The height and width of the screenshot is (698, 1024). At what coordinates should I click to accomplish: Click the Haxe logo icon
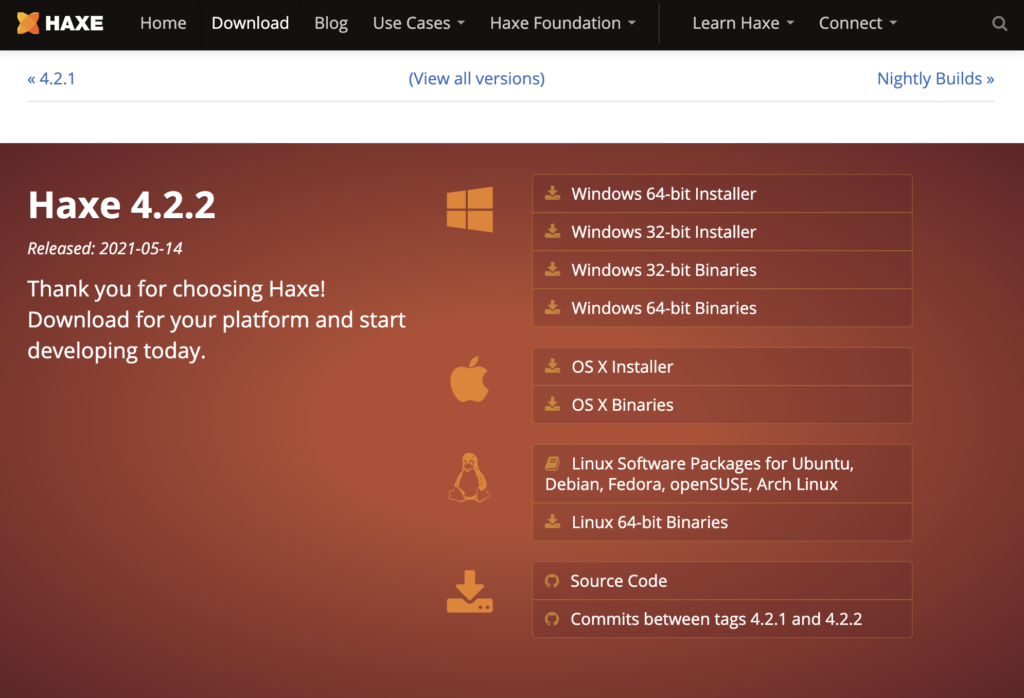[x=28, y=23]
